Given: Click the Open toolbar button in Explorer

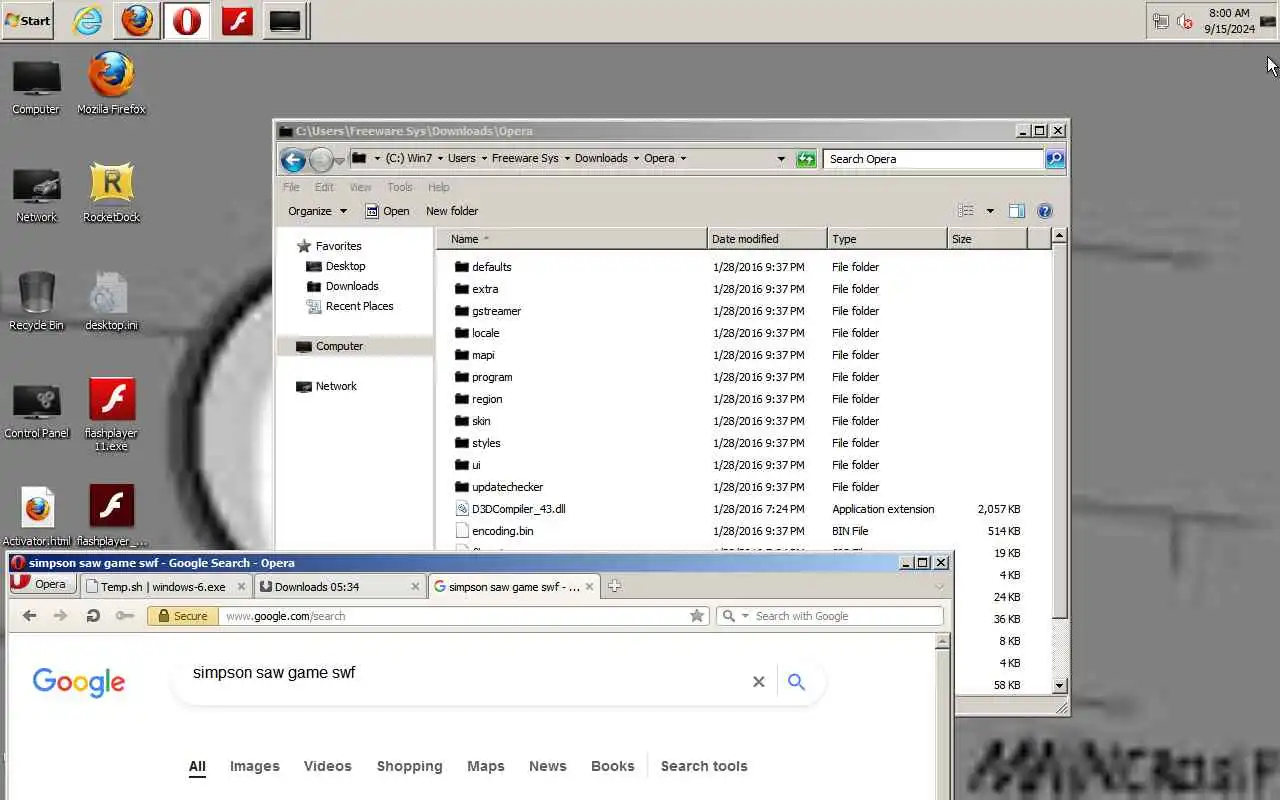Looking at the screenshot, I should coord(387,211).
